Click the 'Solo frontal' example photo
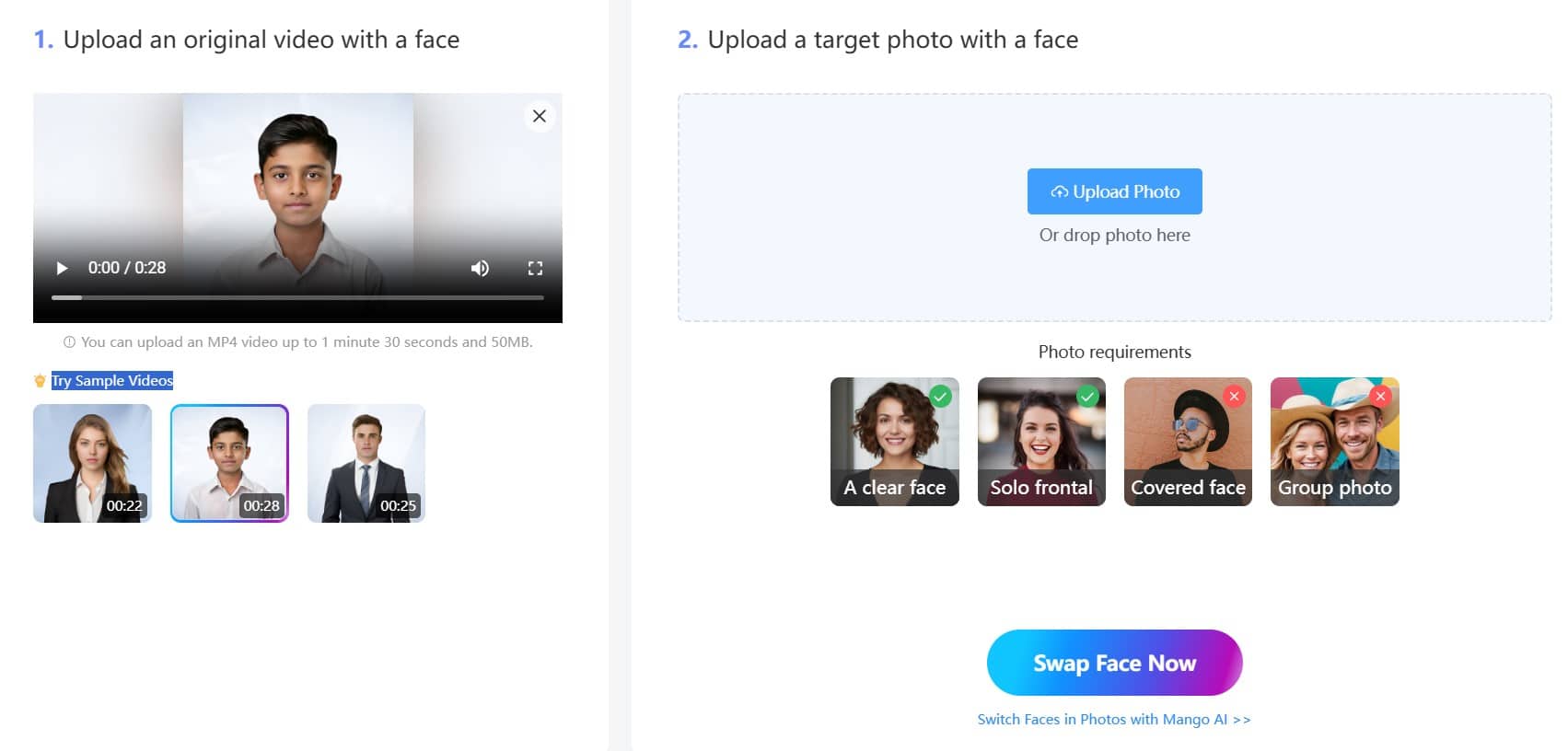The height and width of the screenshot is (751, 1568). (1040, 442)
